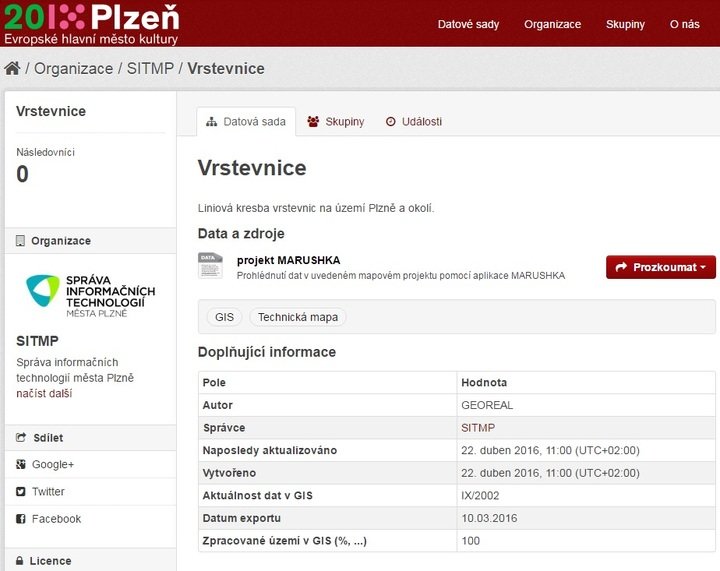This screenshot has width=720, height=571.
Task: Open the O nás page
Action: click(x=684, y=24)
